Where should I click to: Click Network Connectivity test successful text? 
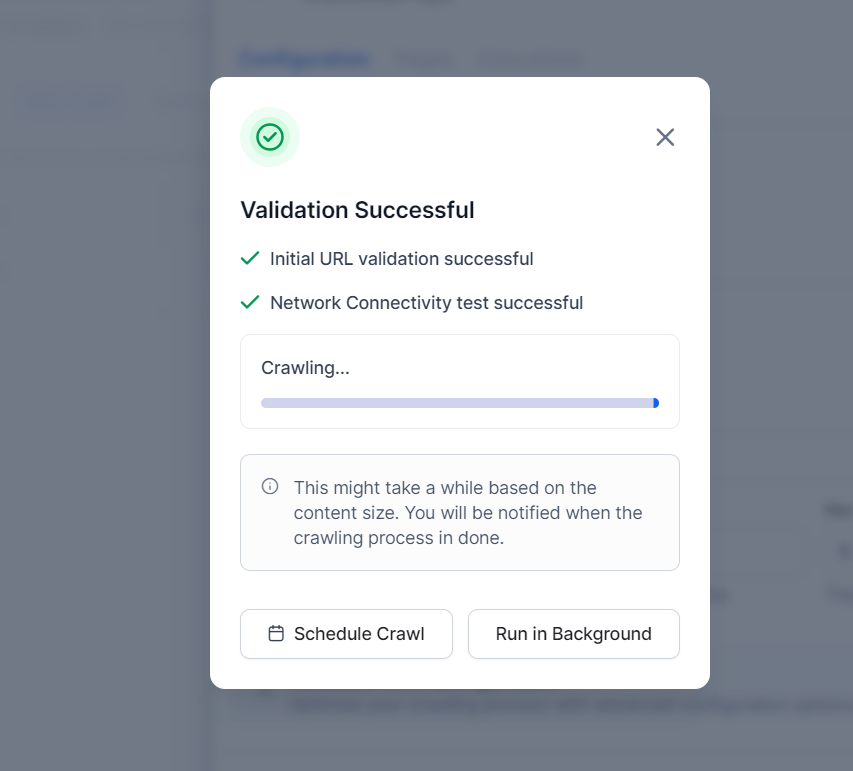pyautogui.click(x=426, y=303)
